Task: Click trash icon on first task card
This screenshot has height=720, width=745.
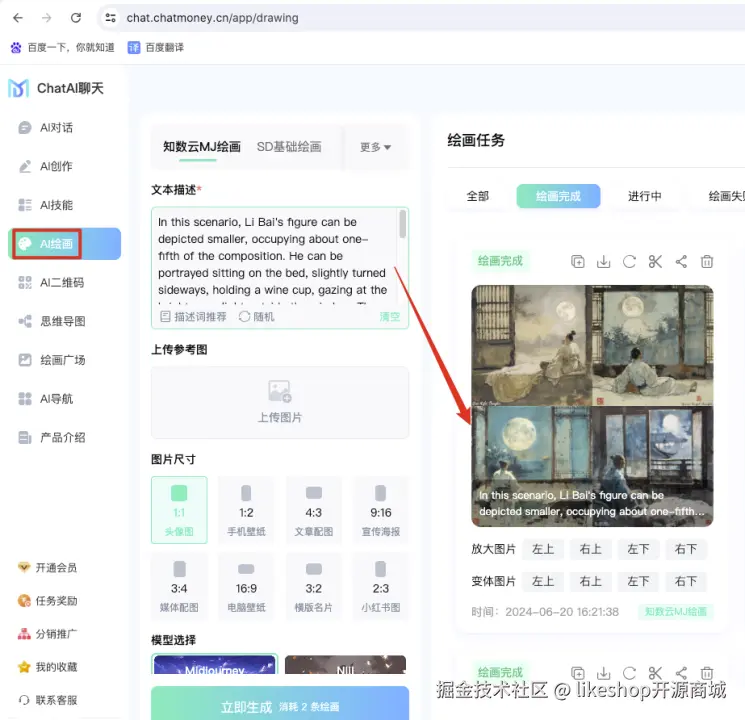Action: tap(707, 261)
